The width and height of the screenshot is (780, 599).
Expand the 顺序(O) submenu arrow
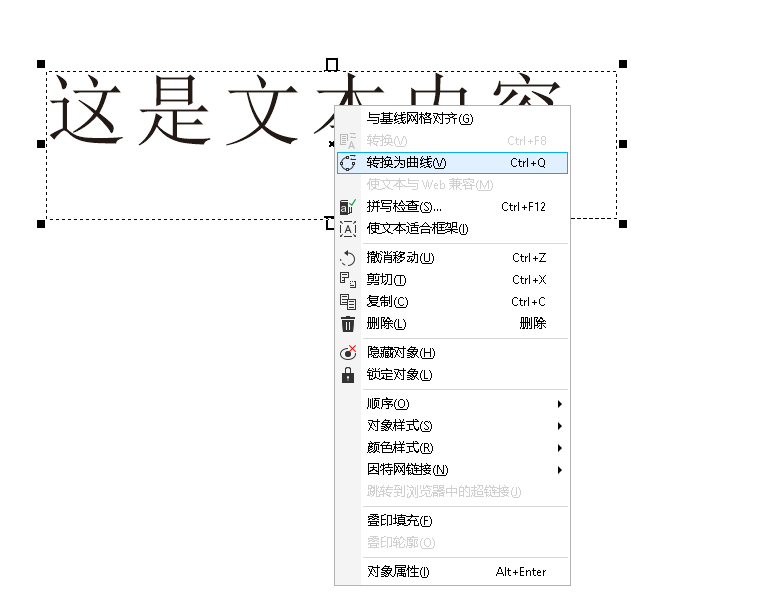pyautogui.click(x=560, y=404)
